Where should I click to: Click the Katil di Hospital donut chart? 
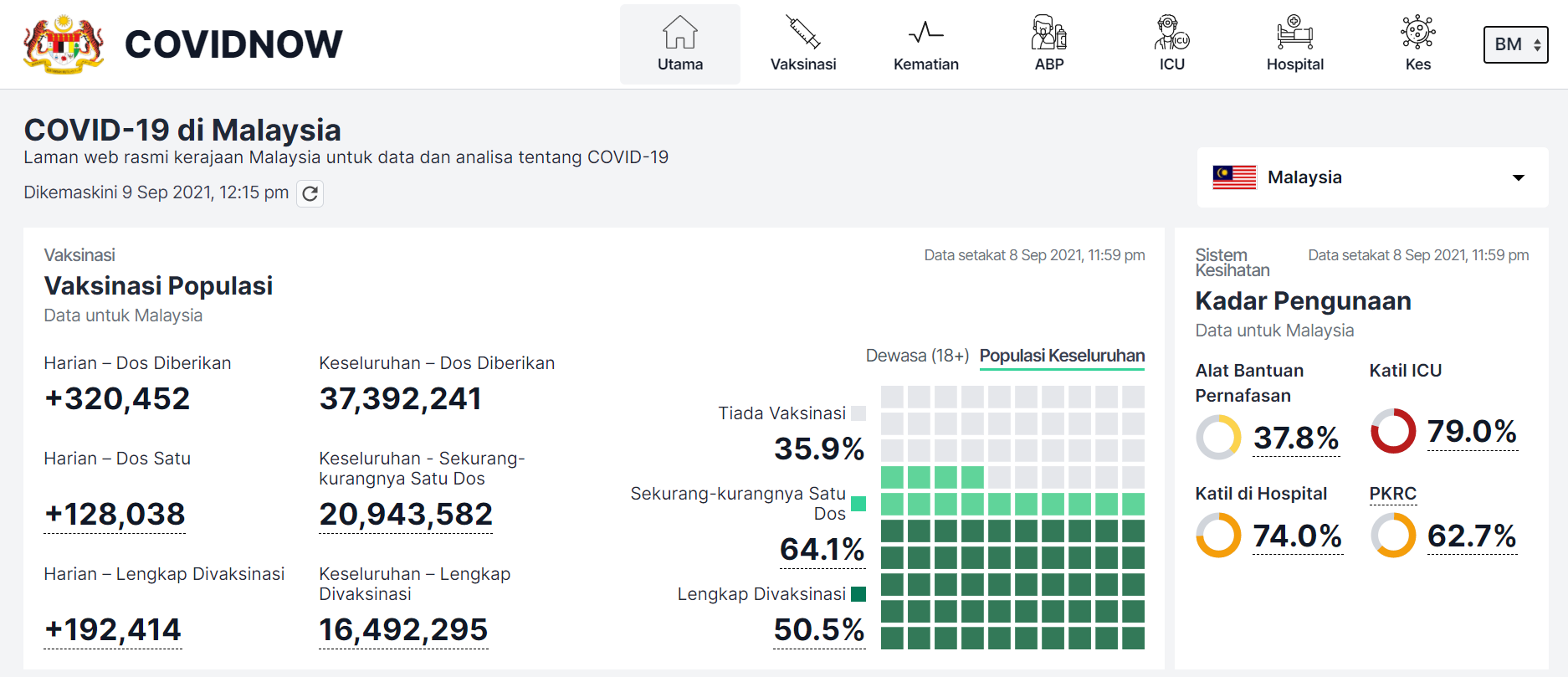pos(1218,535)
